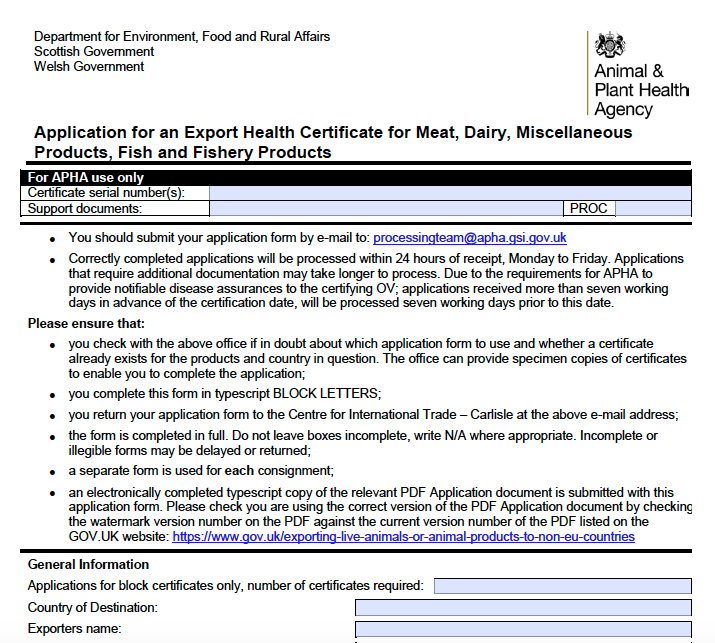Click the Animal & Plant Health Agency crest logo

[x=610, y=45]
